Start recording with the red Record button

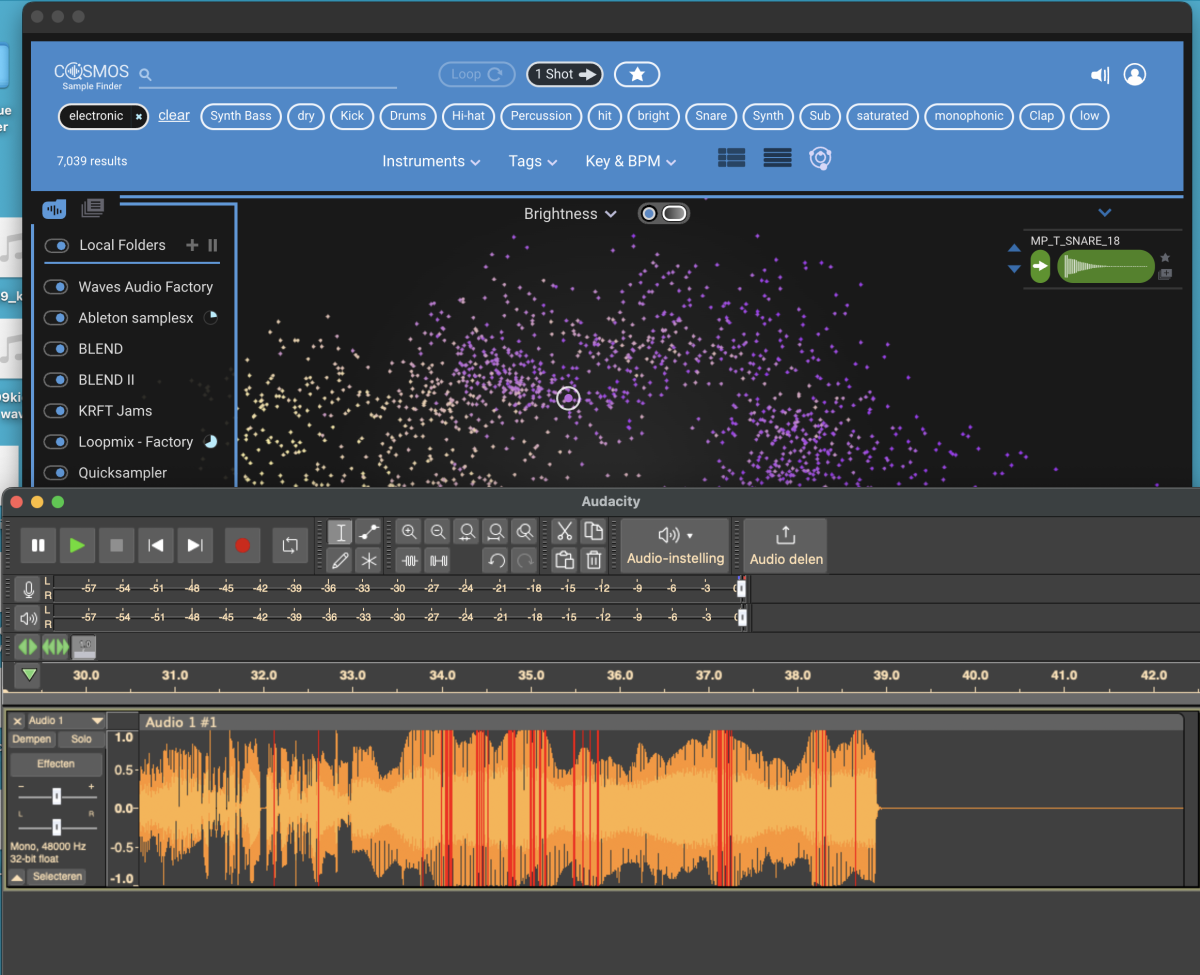point(242,545)
